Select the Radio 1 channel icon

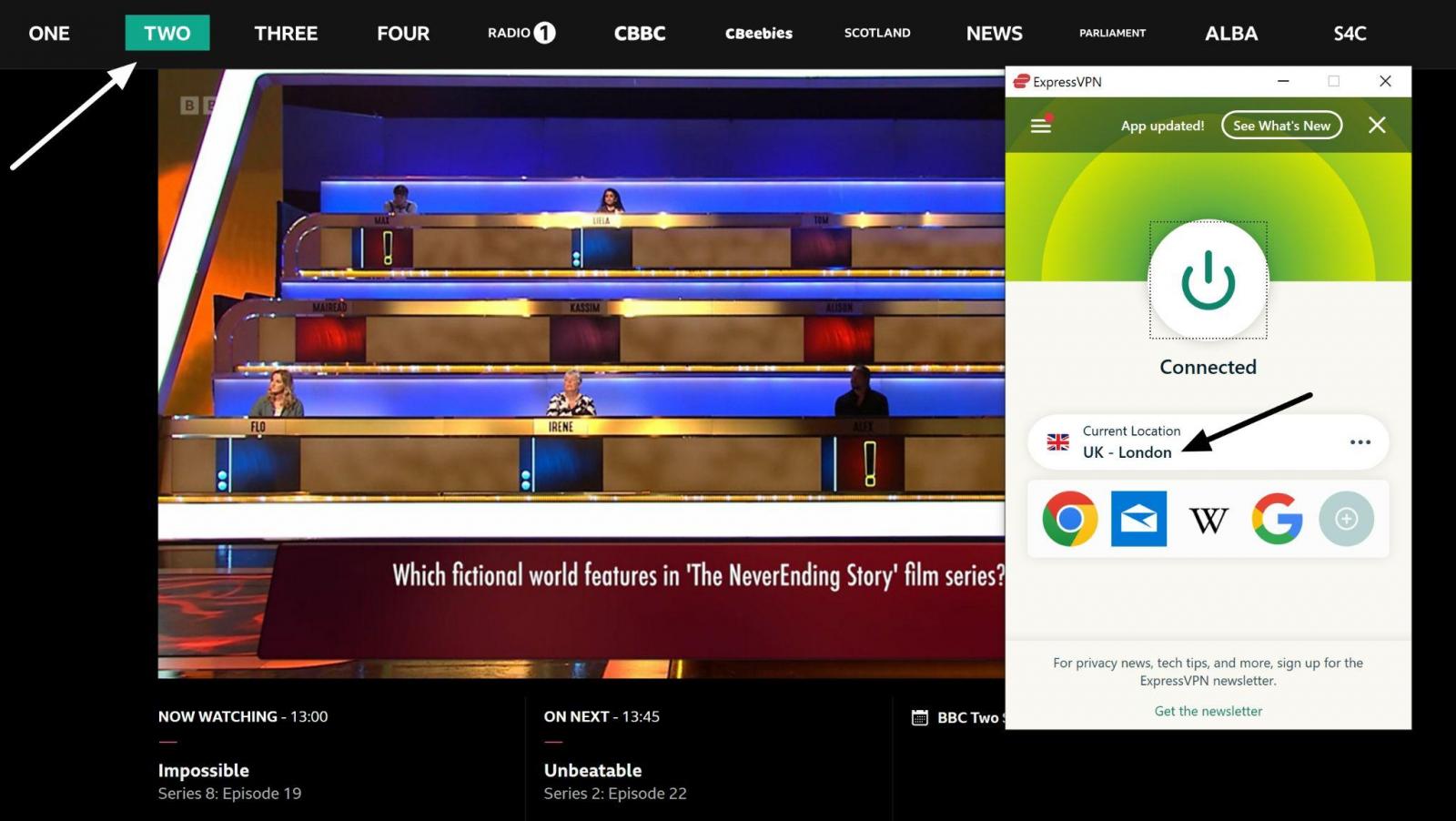coord(519,33)
